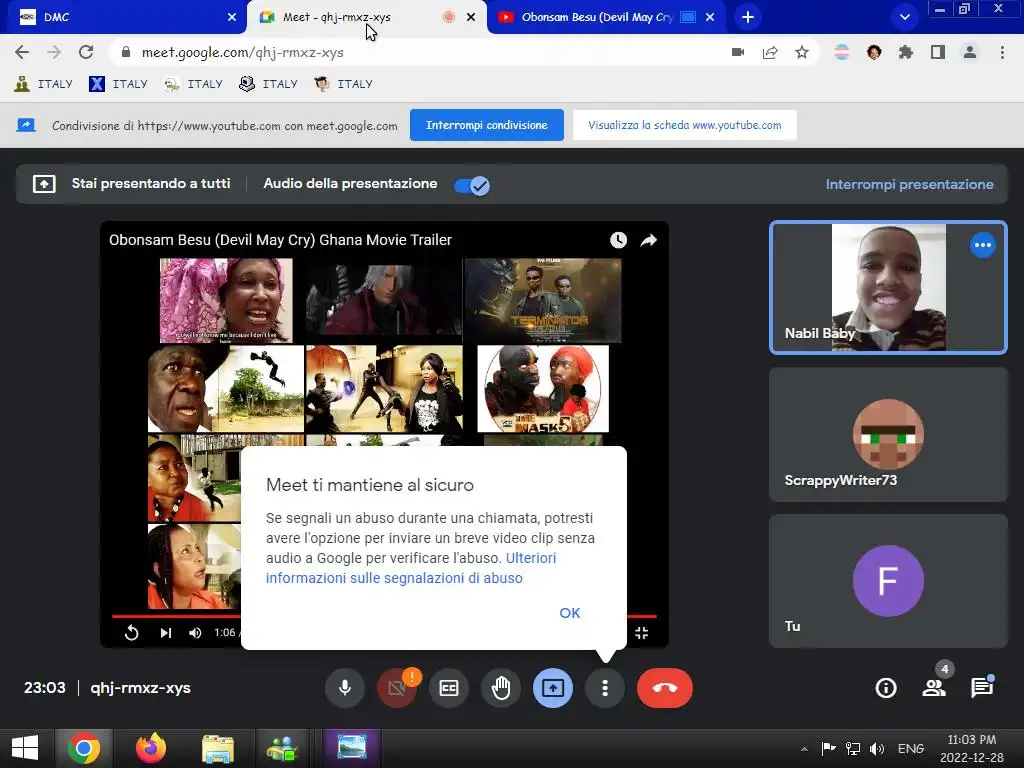Viewport: 1024px width, 768px height.
Task: Close the DMC tab
Action: 231,17
